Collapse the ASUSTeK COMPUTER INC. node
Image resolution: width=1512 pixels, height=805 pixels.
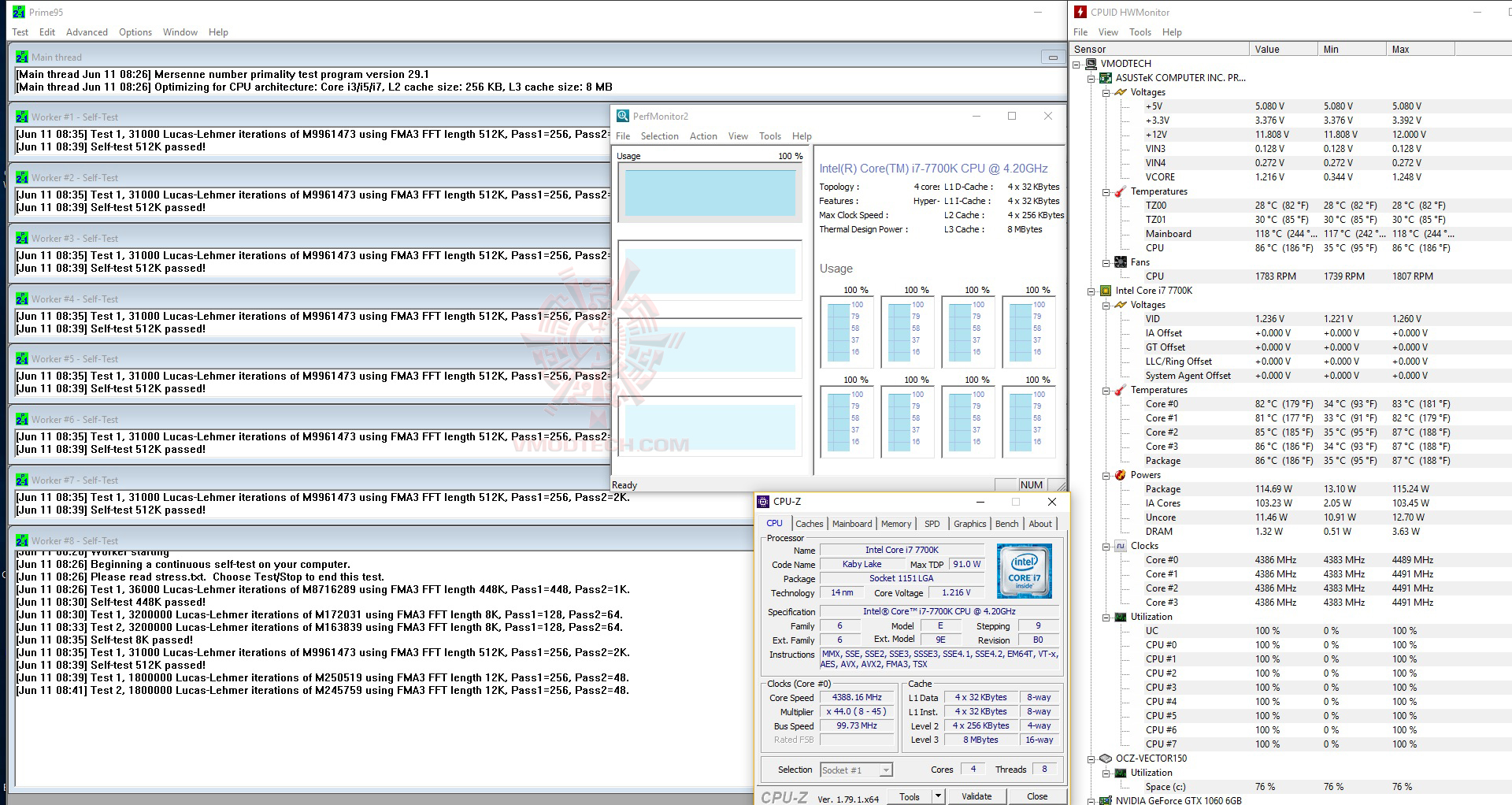[1091, 78]
